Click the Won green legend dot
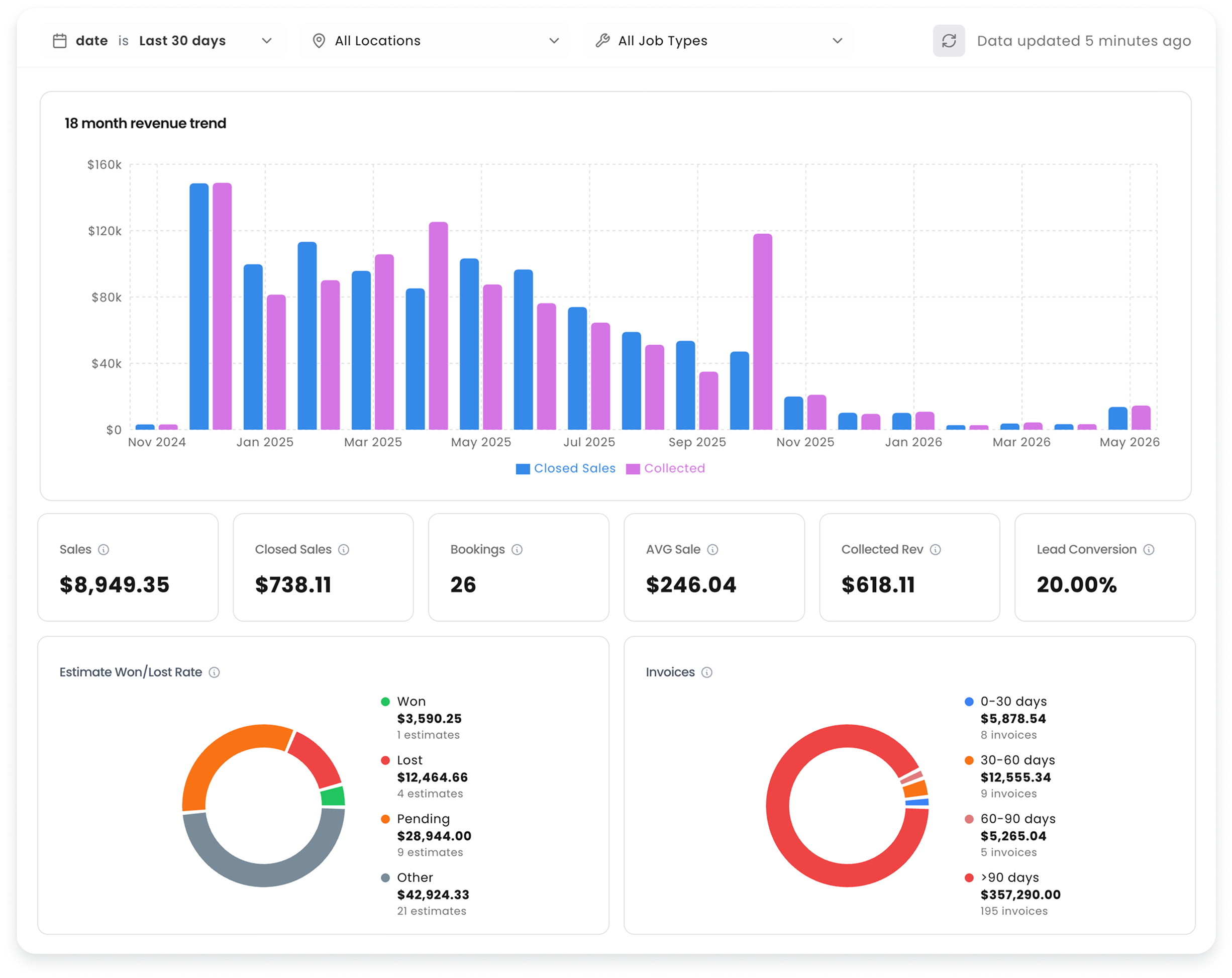This screenshot has height=978, width=1232. tap(386, 702)
